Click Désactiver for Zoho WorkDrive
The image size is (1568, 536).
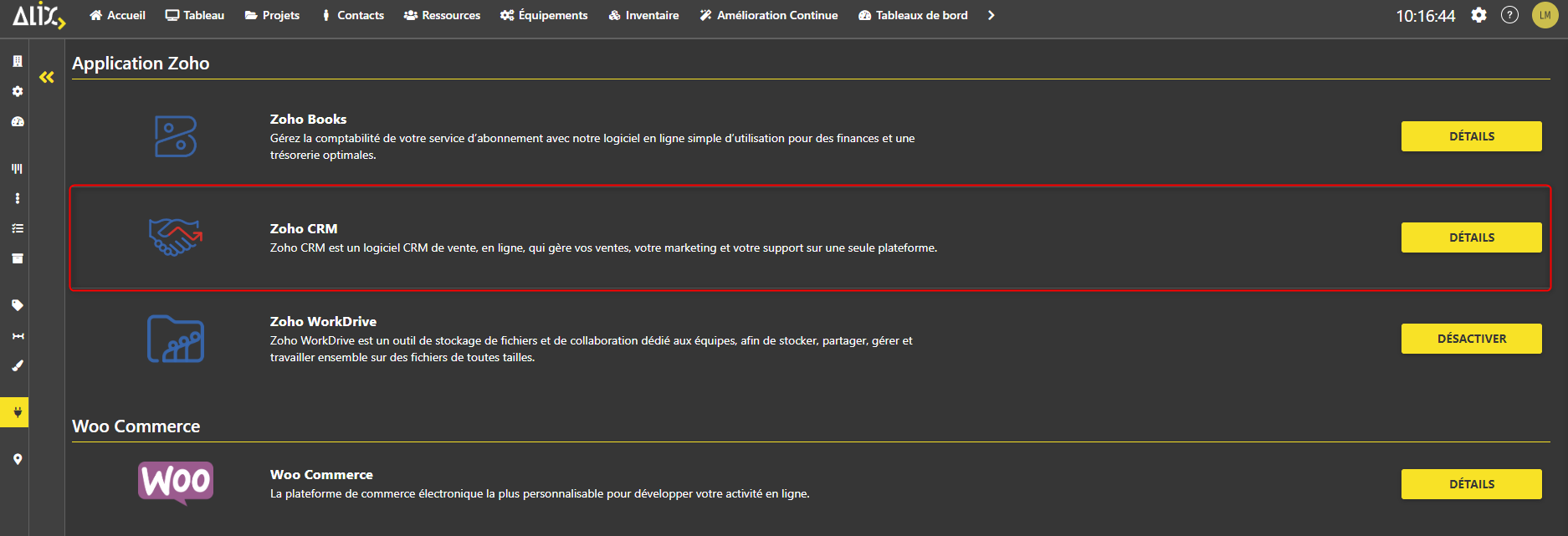[x=1471, y=339]
